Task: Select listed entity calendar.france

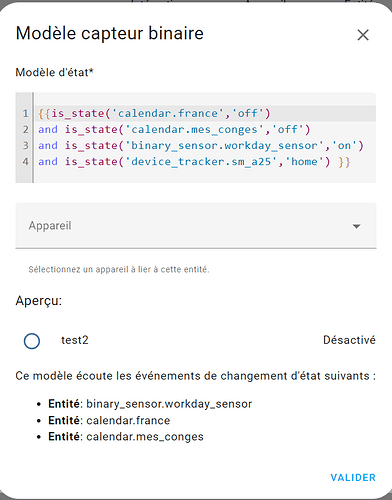Action: pos(128,420)
